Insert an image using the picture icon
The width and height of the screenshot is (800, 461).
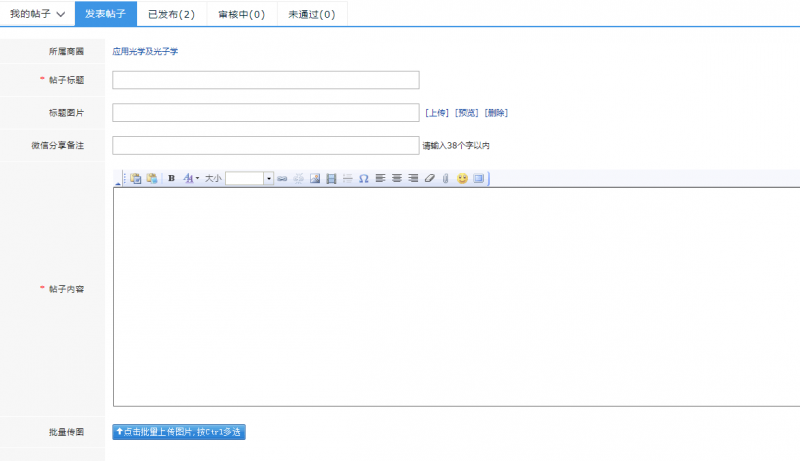[314, 178]
